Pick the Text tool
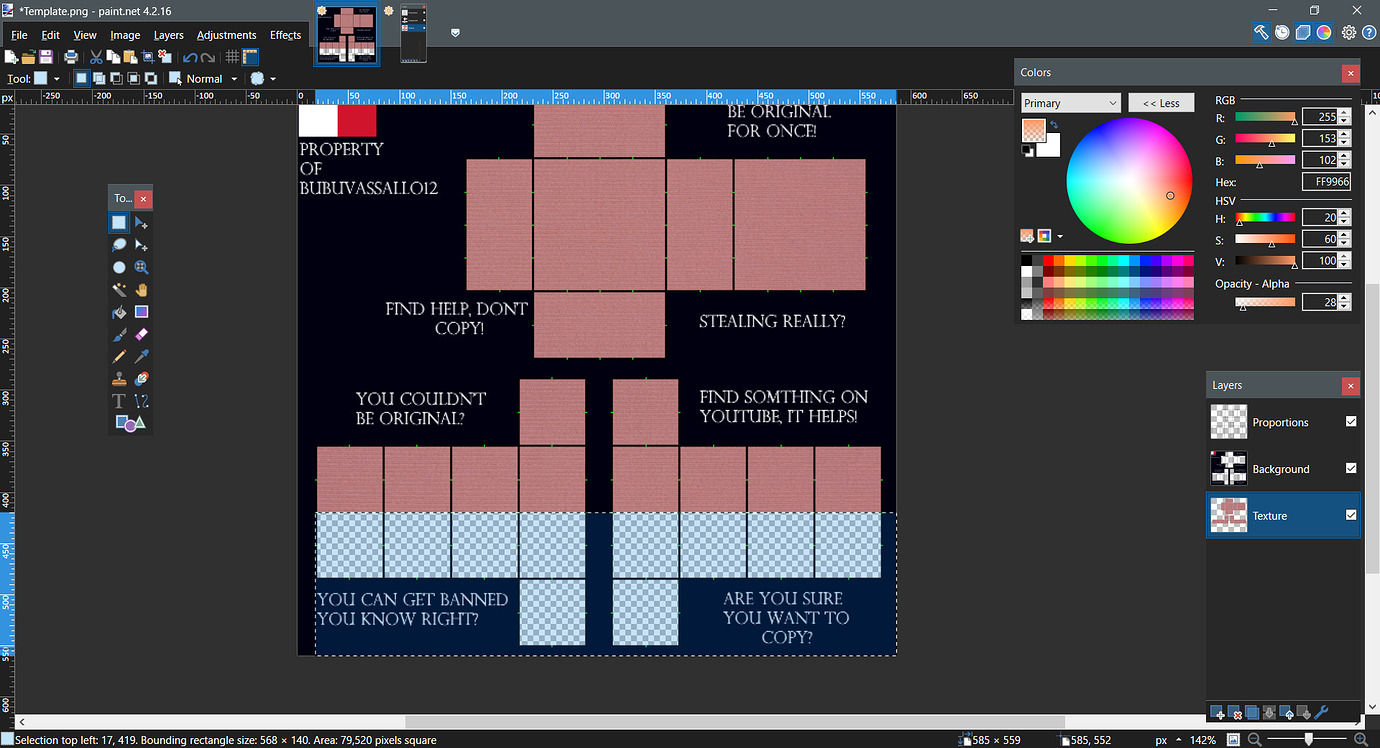This screenshot has height=748, width=1380. click(x=118, y=400)
